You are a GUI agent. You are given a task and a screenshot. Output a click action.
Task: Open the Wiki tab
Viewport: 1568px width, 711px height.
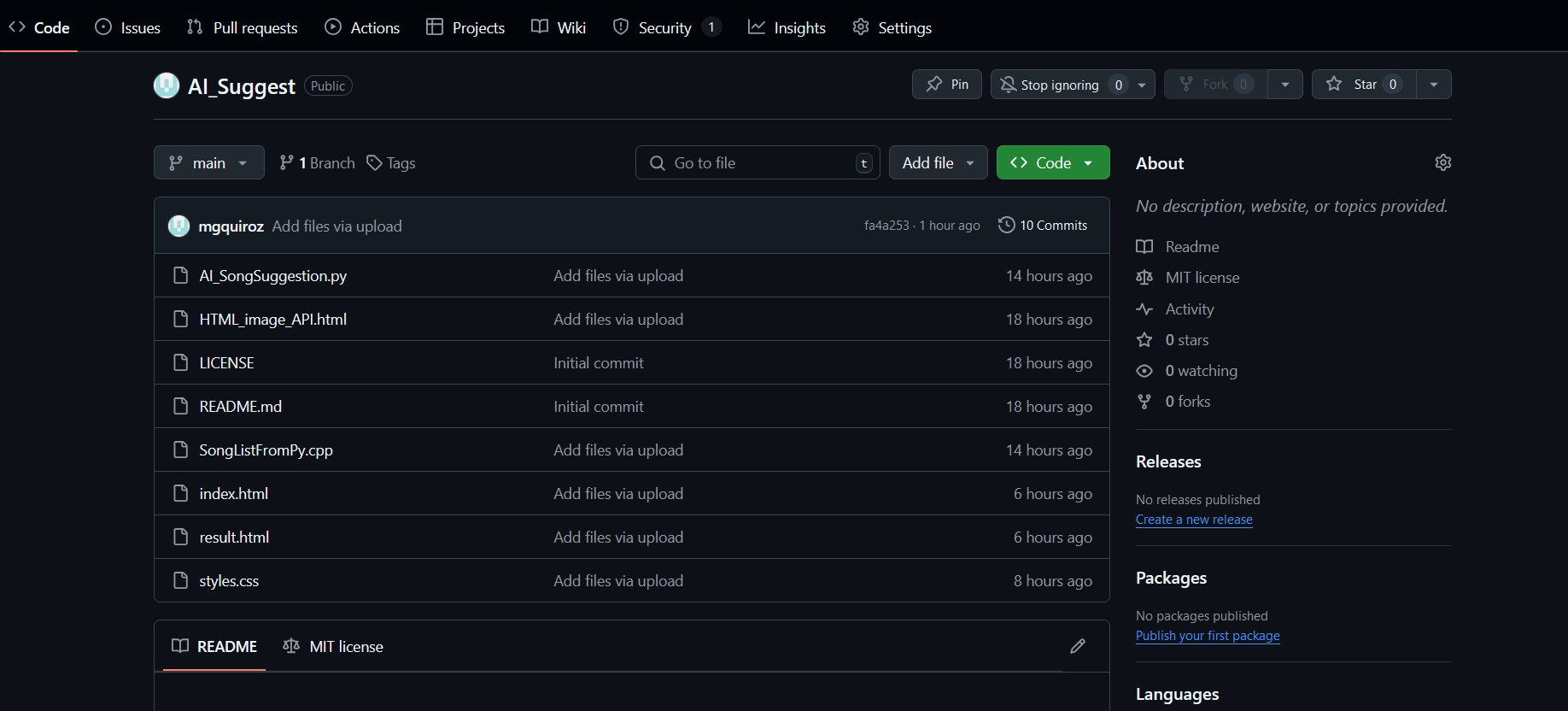pos(559,27)
